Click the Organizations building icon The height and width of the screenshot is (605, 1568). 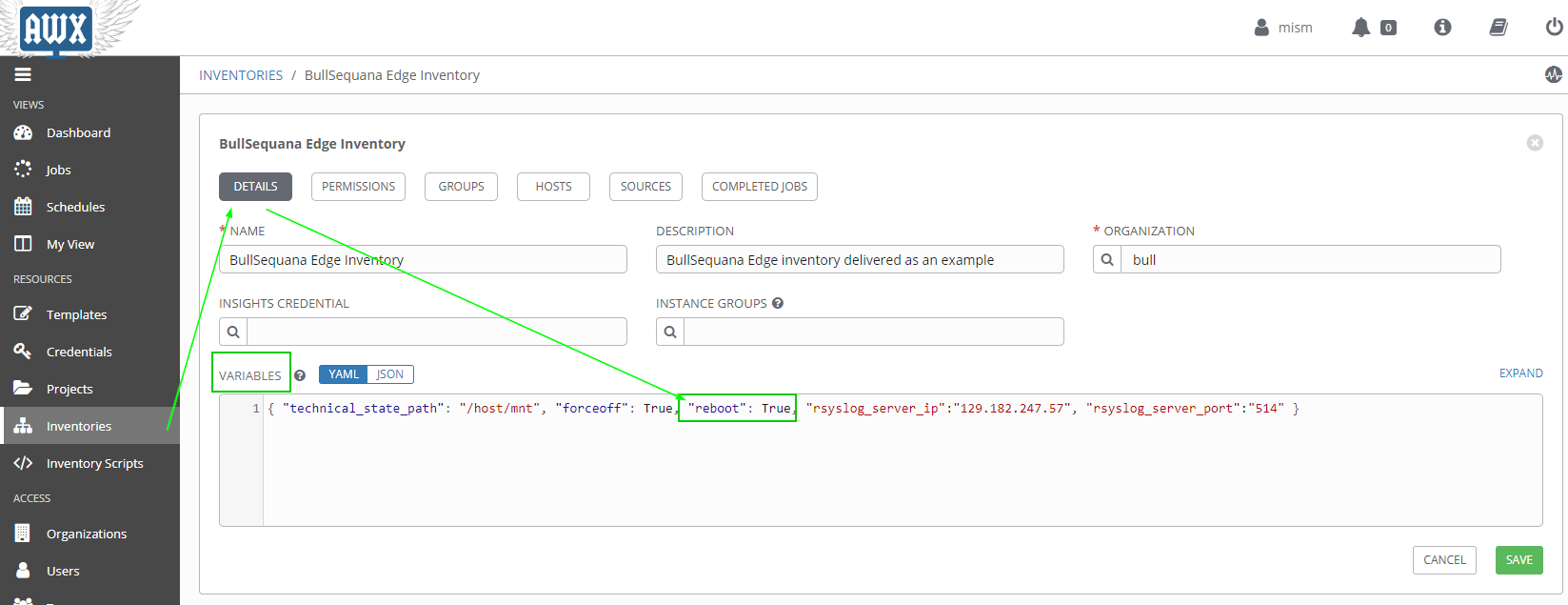[x=23, y=533]
